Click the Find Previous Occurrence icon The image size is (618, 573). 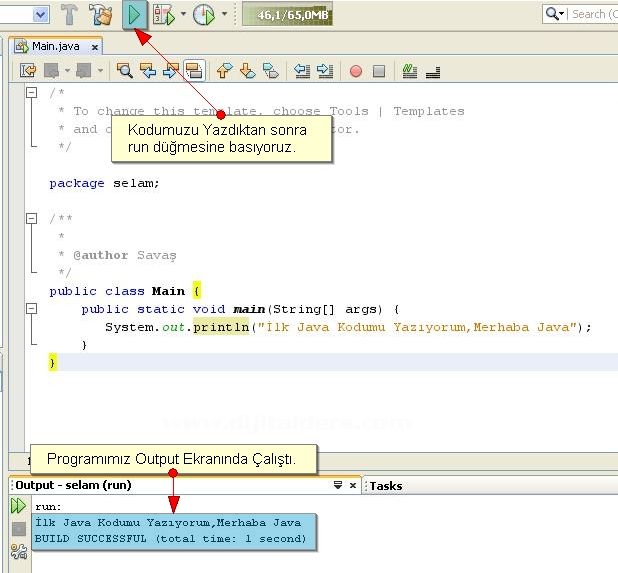click(x=148, y=71)
